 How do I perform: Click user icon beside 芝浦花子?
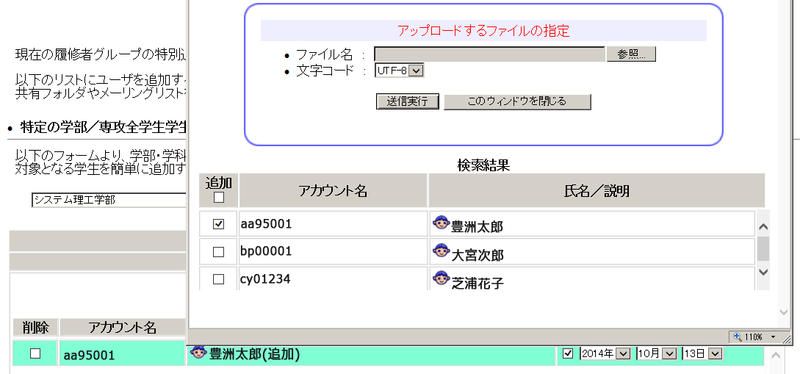[x=440, y=278]
